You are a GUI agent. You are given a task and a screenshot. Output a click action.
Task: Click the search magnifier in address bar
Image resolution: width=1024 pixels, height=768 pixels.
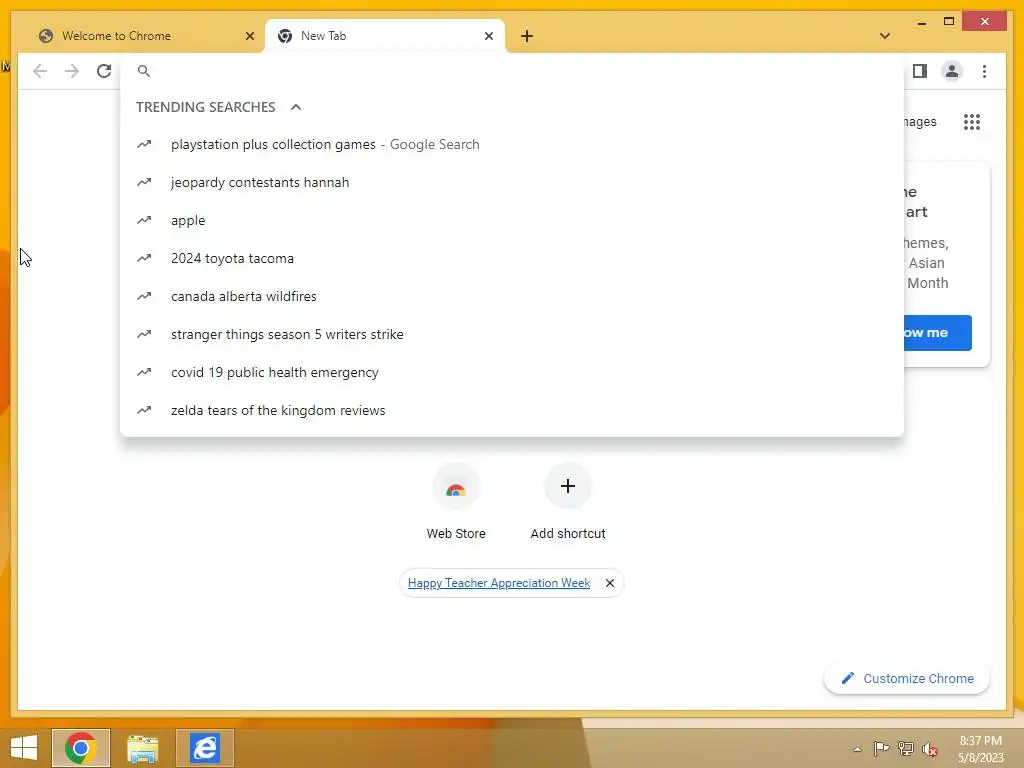click(x=144, y=71)
